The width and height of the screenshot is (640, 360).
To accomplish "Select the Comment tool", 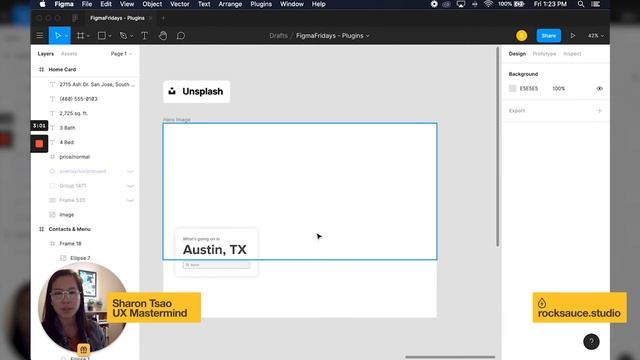I will pos(181,36).
